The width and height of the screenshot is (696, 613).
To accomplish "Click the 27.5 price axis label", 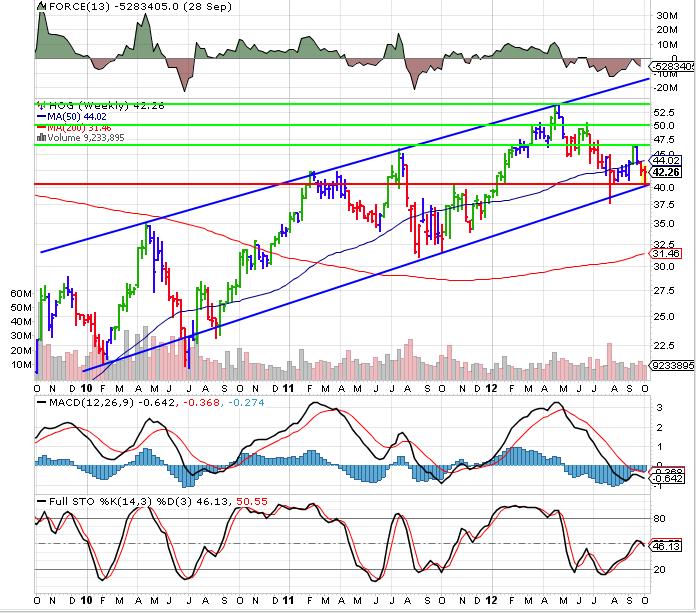I will pyautogui.click(x=664, y=291).
